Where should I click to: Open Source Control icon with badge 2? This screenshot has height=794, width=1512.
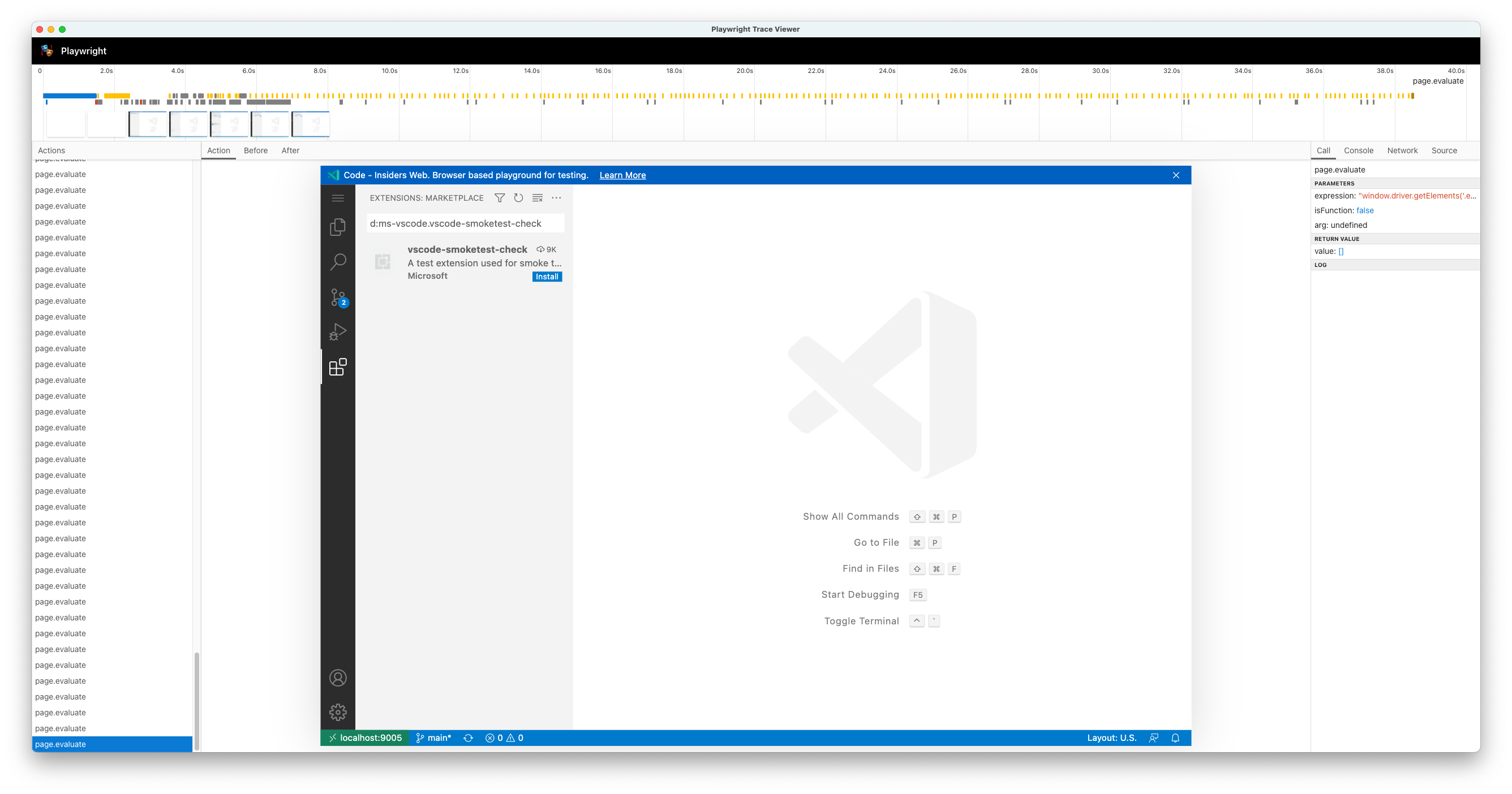339,297
